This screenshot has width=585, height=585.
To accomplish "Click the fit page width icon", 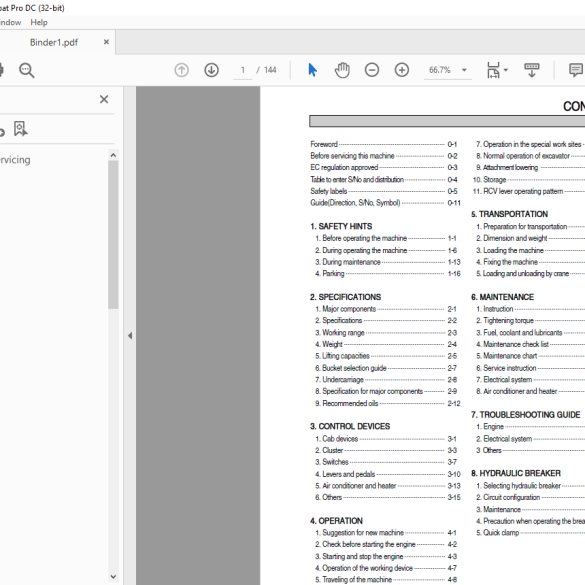I will (493, 70).
